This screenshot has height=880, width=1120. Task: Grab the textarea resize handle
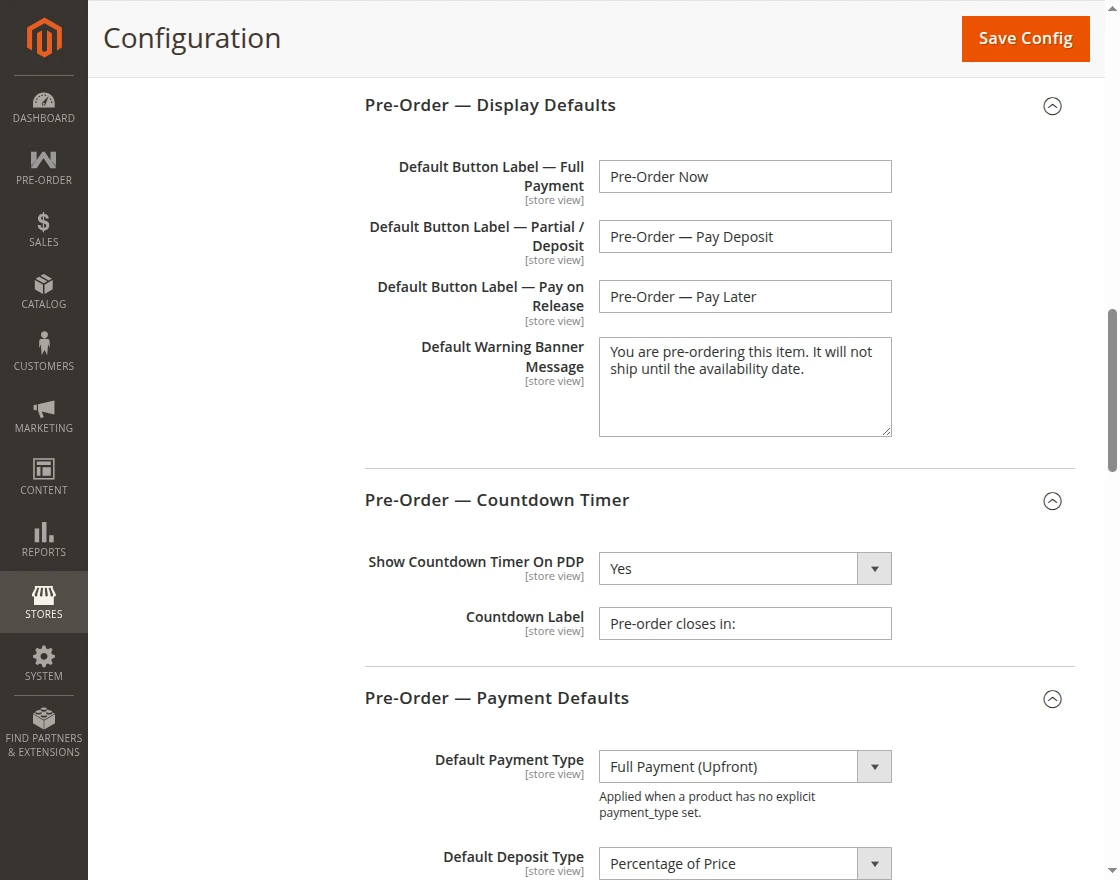pos(886,431)
